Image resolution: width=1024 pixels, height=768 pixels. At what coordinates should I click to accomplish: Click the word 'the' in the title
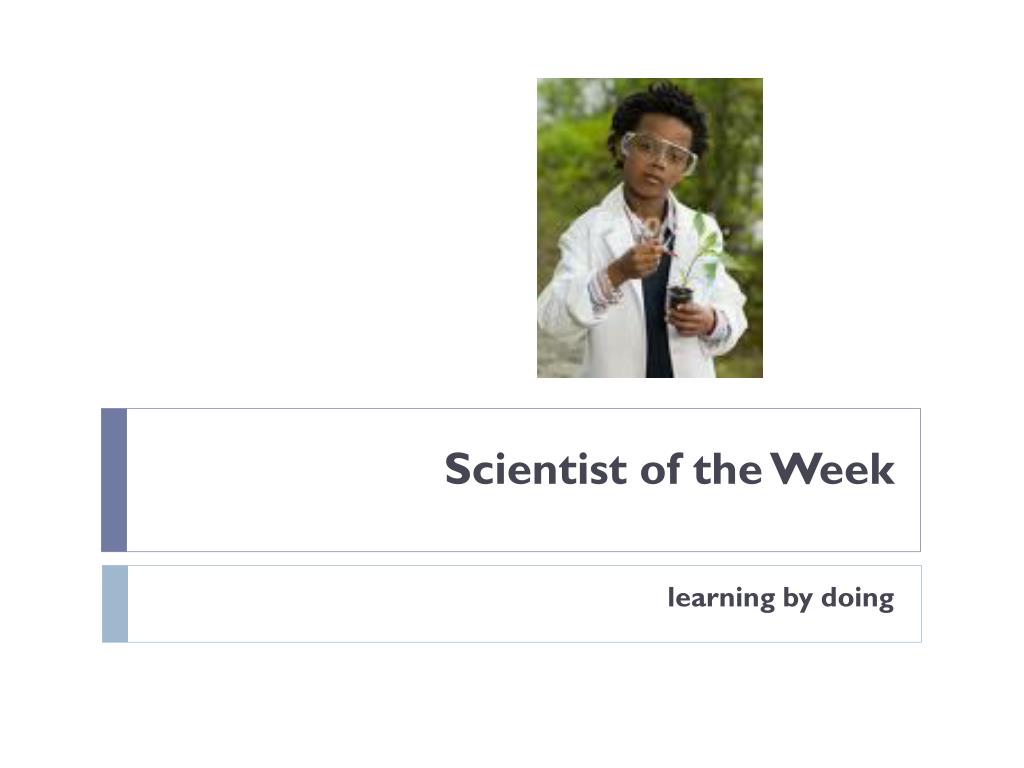tap(727, 469)
